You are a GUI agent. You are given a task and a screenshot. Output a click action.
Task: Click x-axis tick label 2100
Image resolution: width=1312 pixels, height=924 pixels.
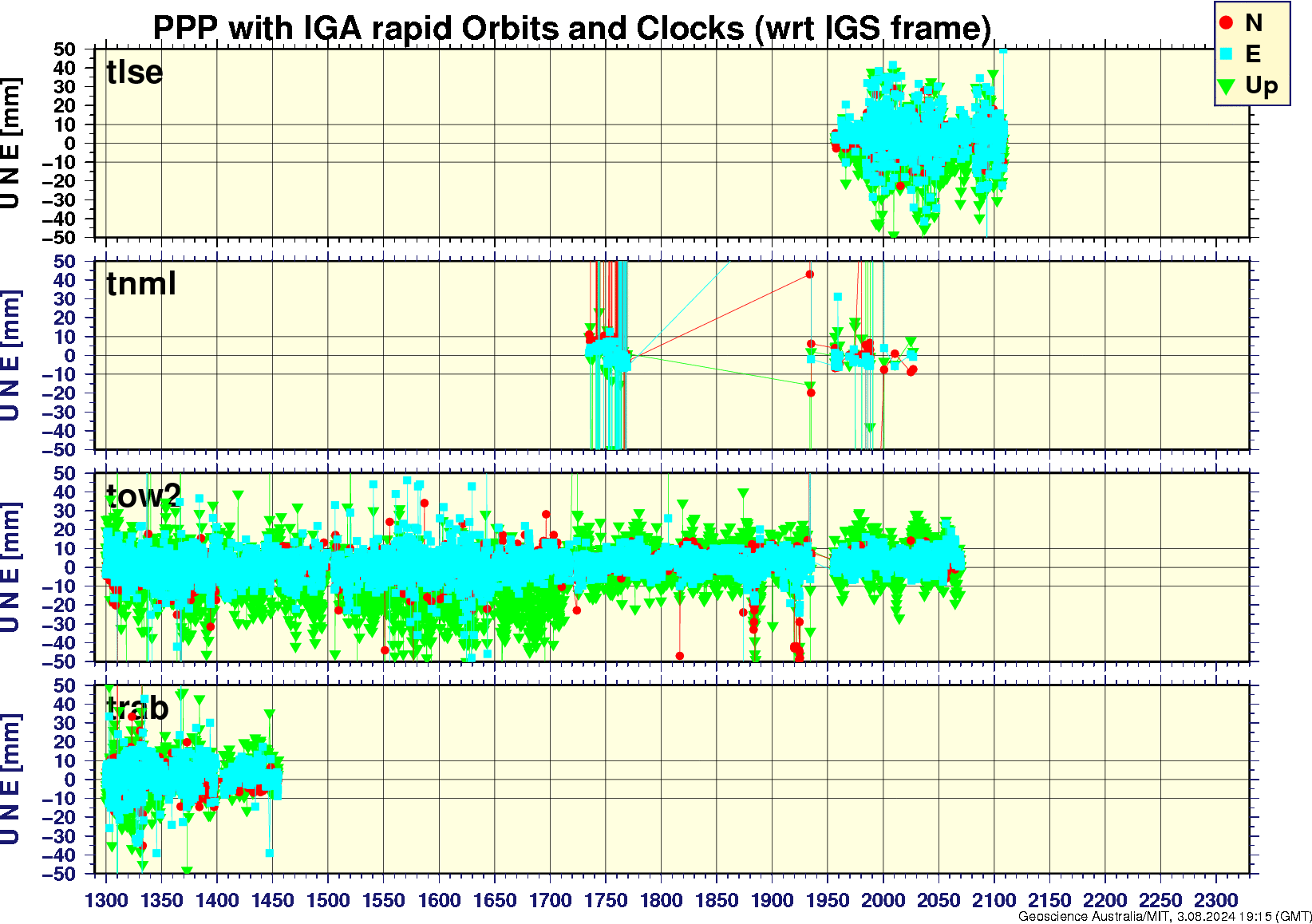click(x=994, y=900)
